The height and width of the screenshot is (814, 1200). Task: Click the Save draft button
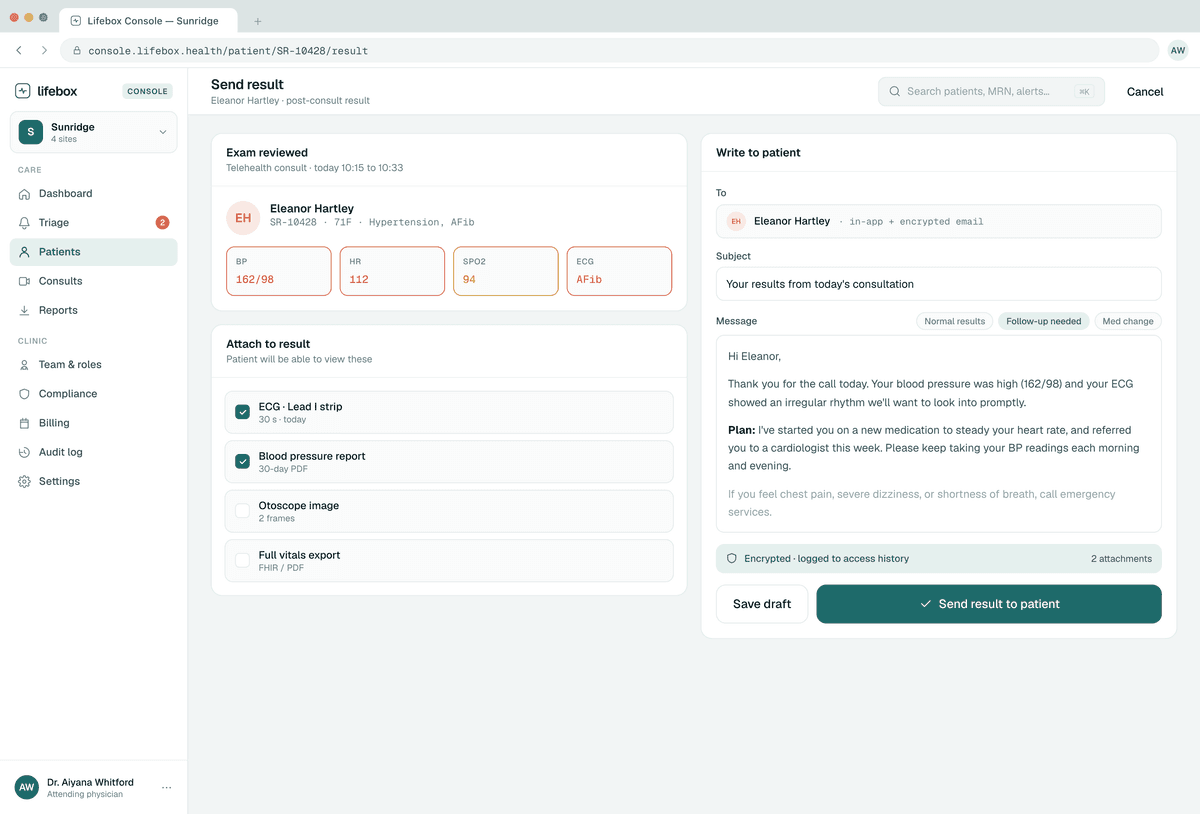(x=762, y=604)
